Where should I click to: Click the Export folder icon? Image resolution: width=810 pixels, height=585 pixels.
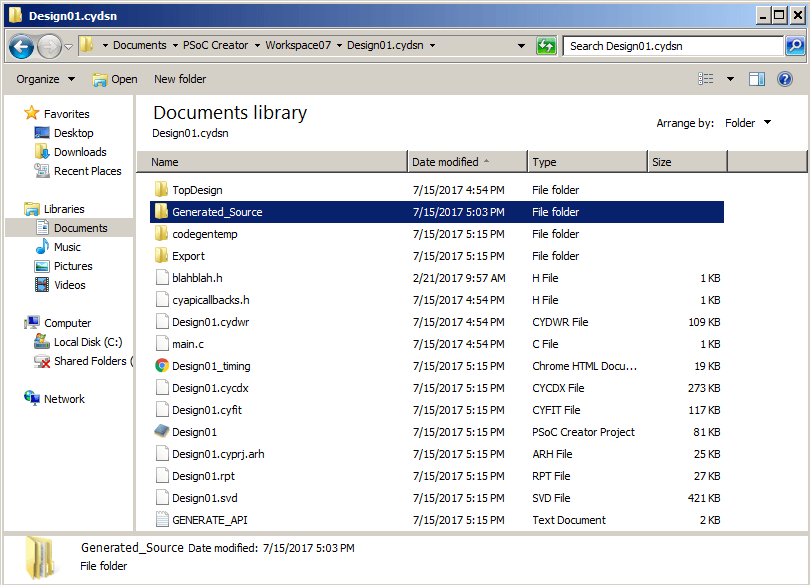tap(161, 256)
